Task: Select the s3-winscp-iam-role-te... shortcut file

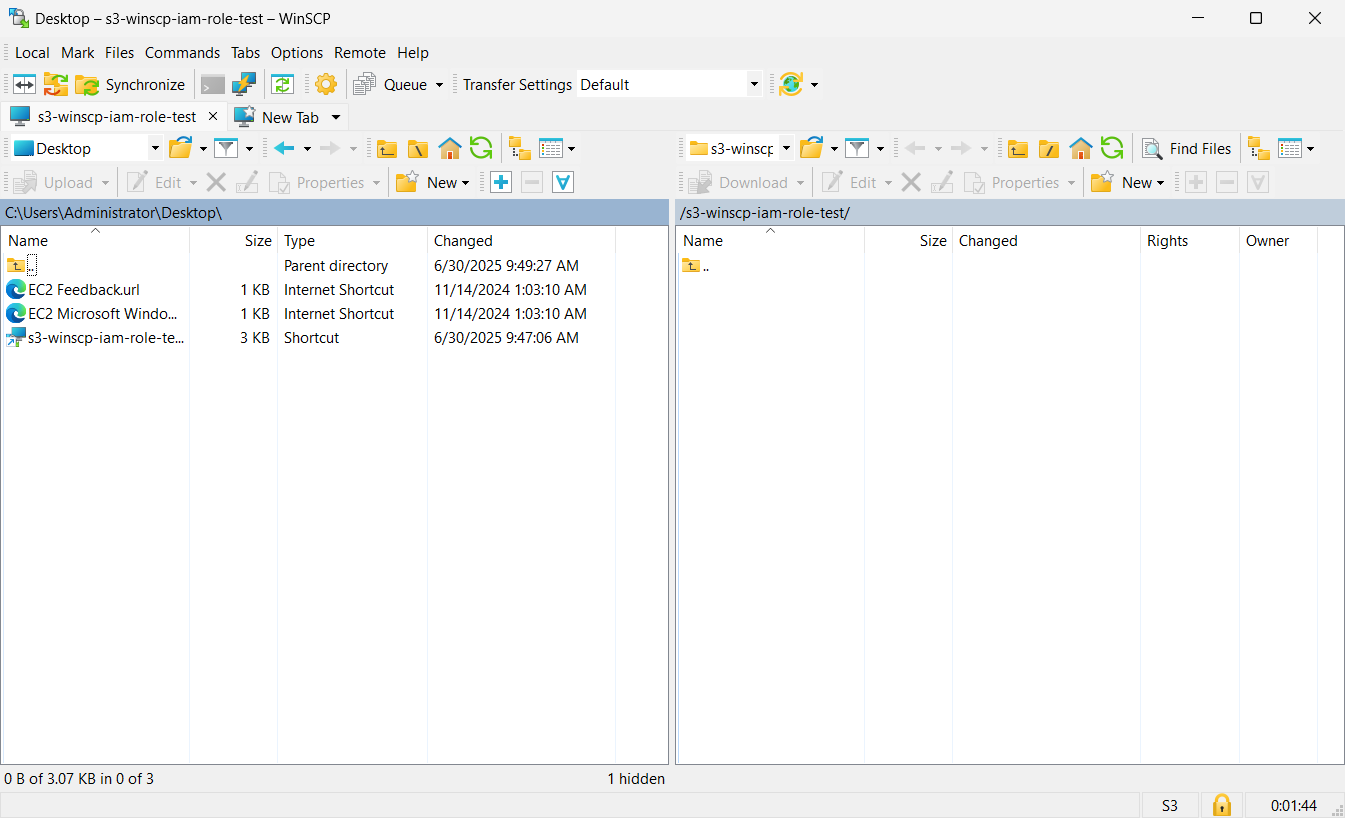Action: [95, 338]
